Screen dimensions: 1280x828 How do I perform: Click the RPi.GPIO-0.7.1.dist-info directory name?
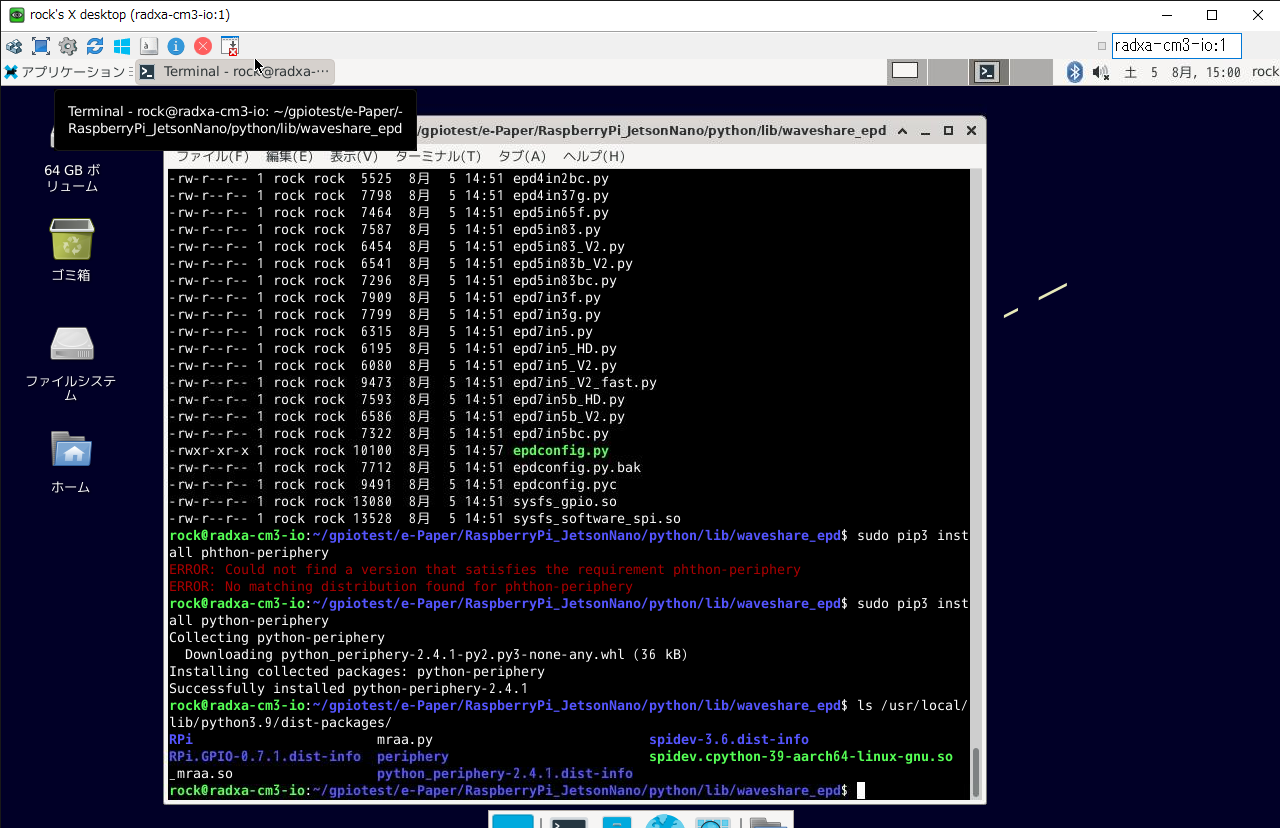tap(265, 757)
